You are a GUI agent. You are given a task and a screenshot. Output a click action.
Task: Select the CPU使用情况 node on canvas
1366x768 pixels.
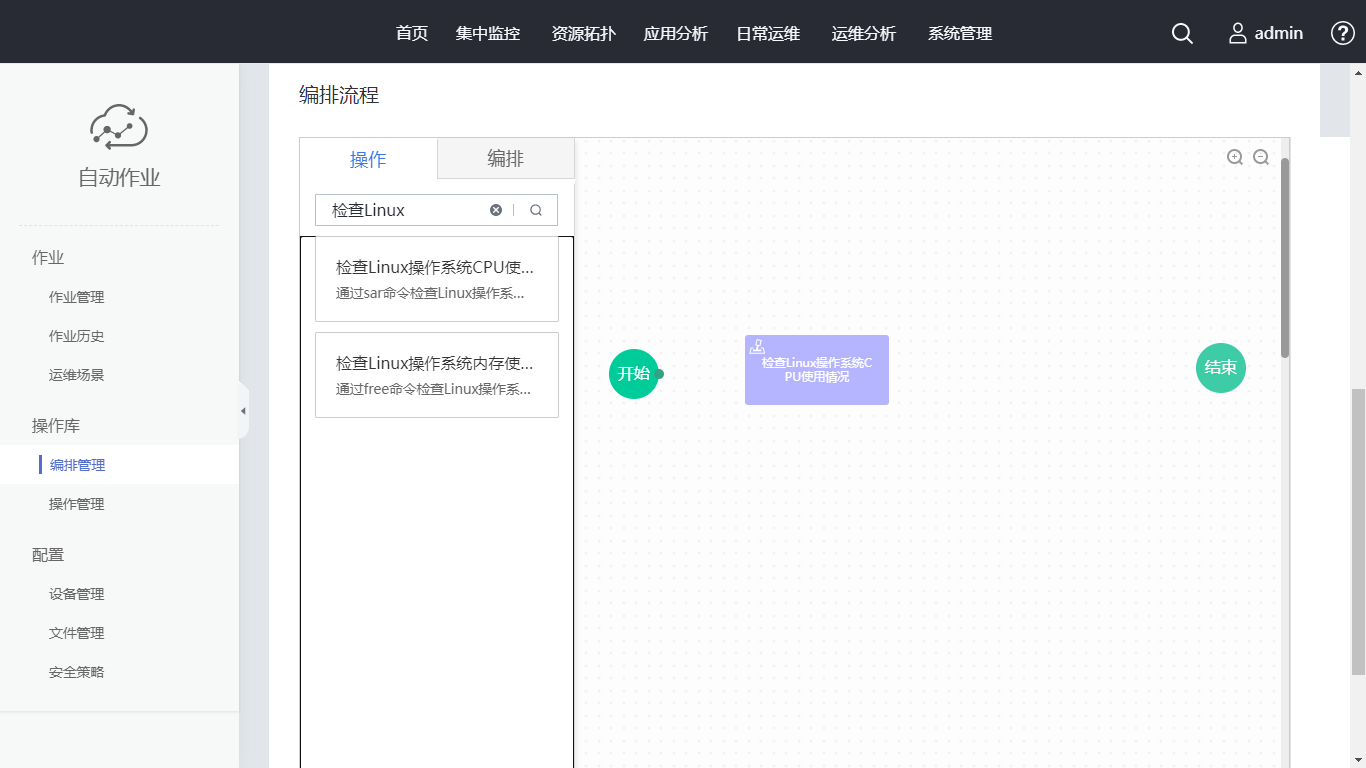816,370
